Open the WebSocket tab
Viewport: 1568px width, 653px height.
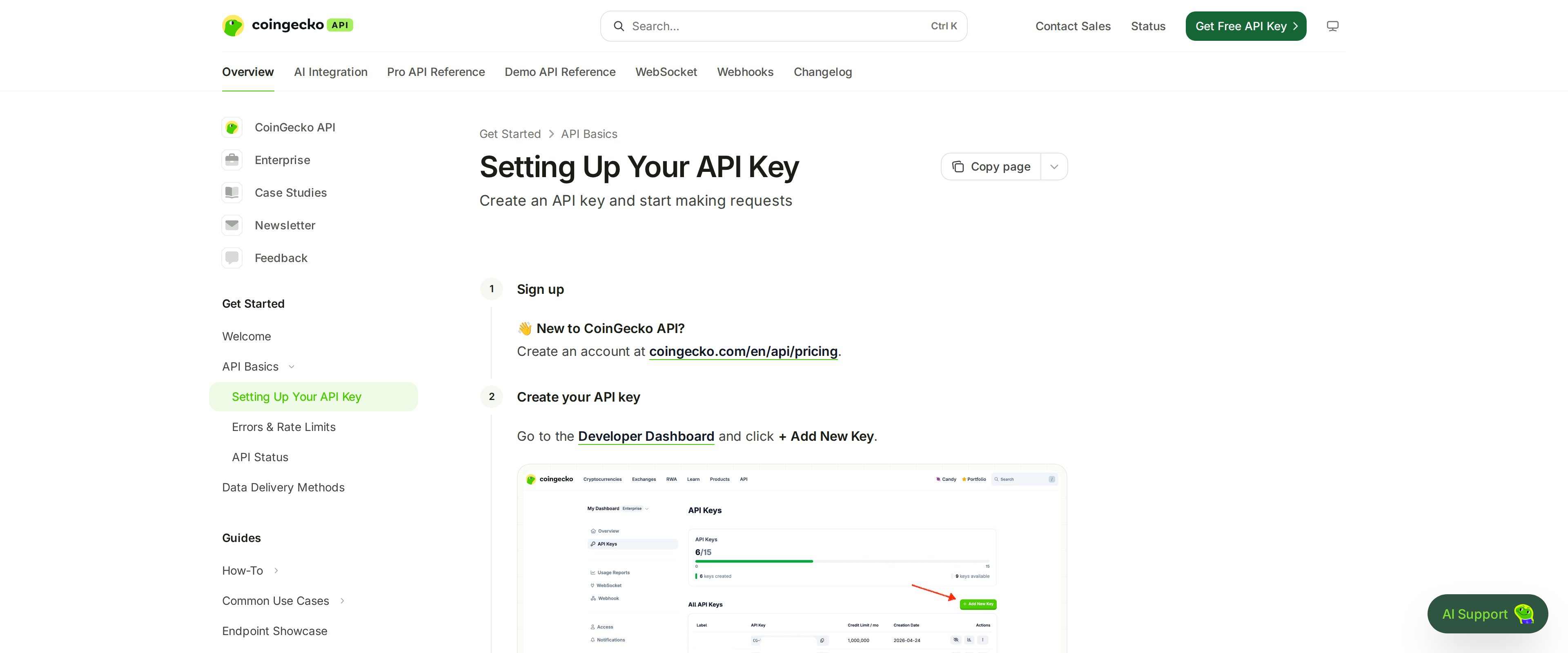tap(666, 72)
